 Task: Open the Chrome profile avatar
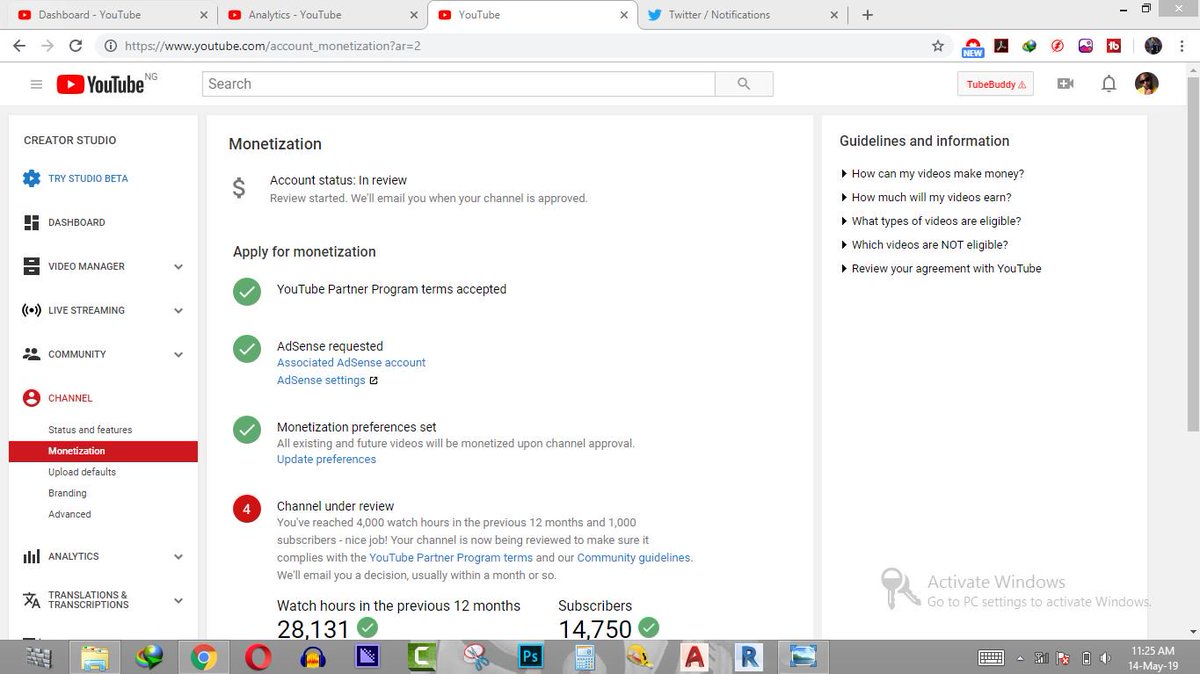[x=1154, y=46]
